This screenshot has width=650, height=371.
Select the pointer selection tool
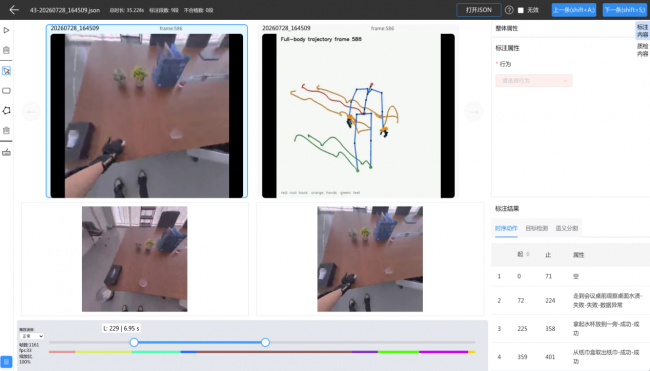click(6, 71)
